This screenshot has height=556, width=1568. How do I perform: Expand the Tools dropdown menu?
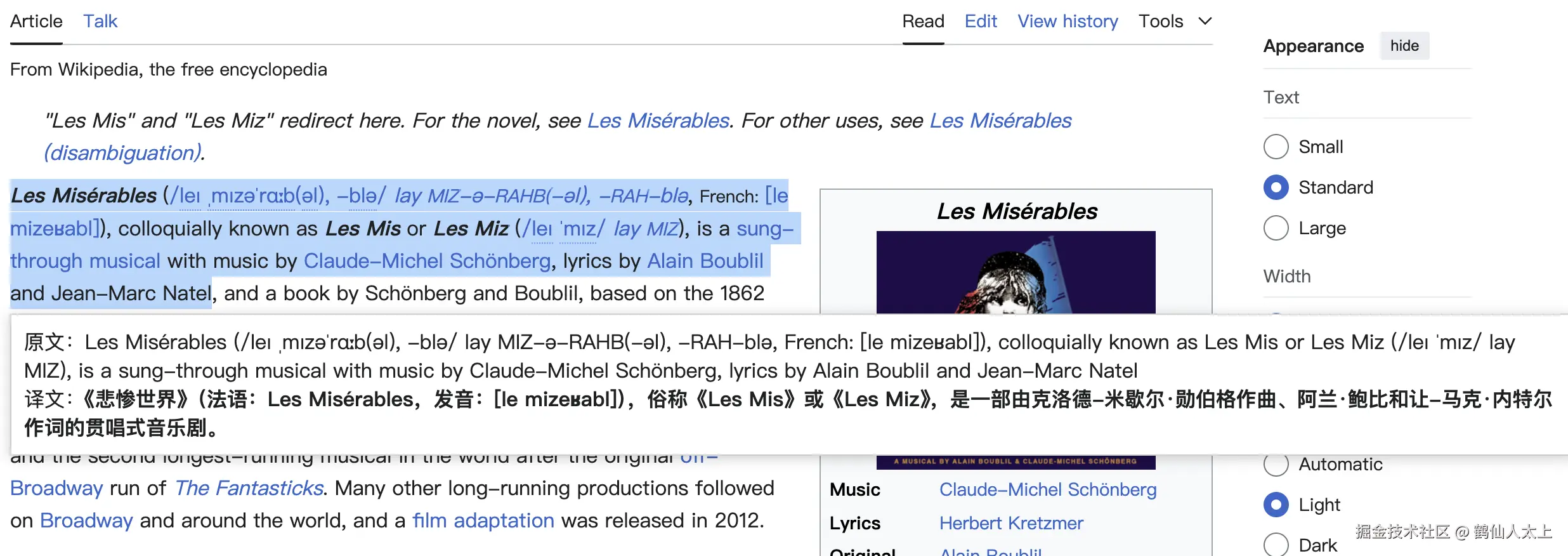(x=1175, y=22)
